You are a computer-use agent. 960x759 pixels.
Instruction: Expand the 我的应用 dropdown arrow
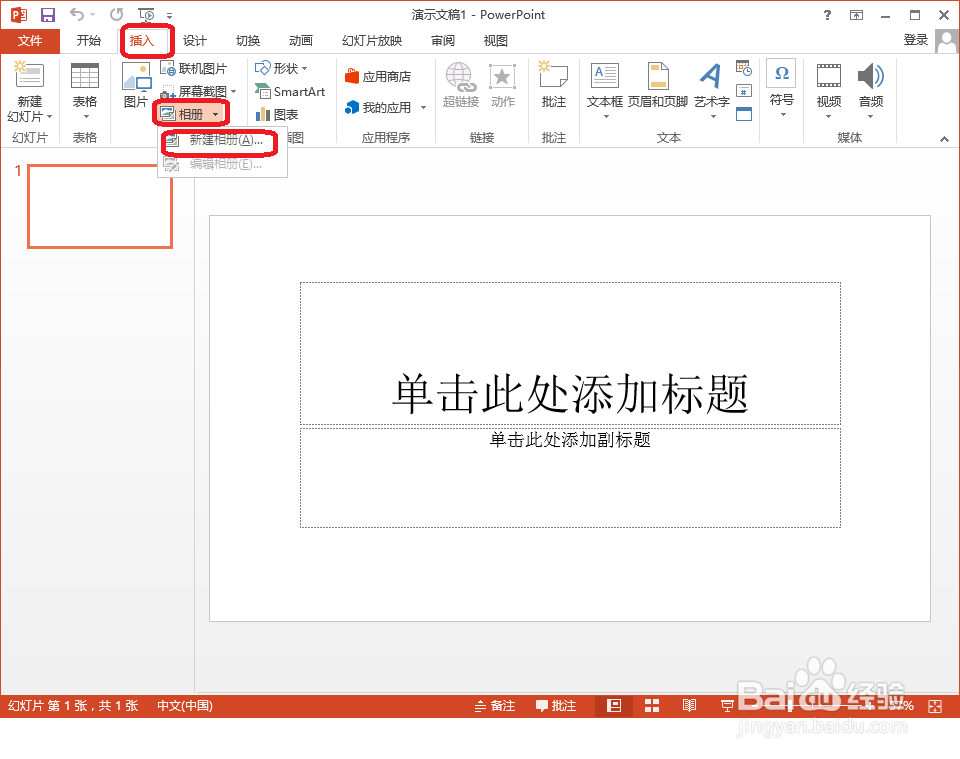(423, 108)
